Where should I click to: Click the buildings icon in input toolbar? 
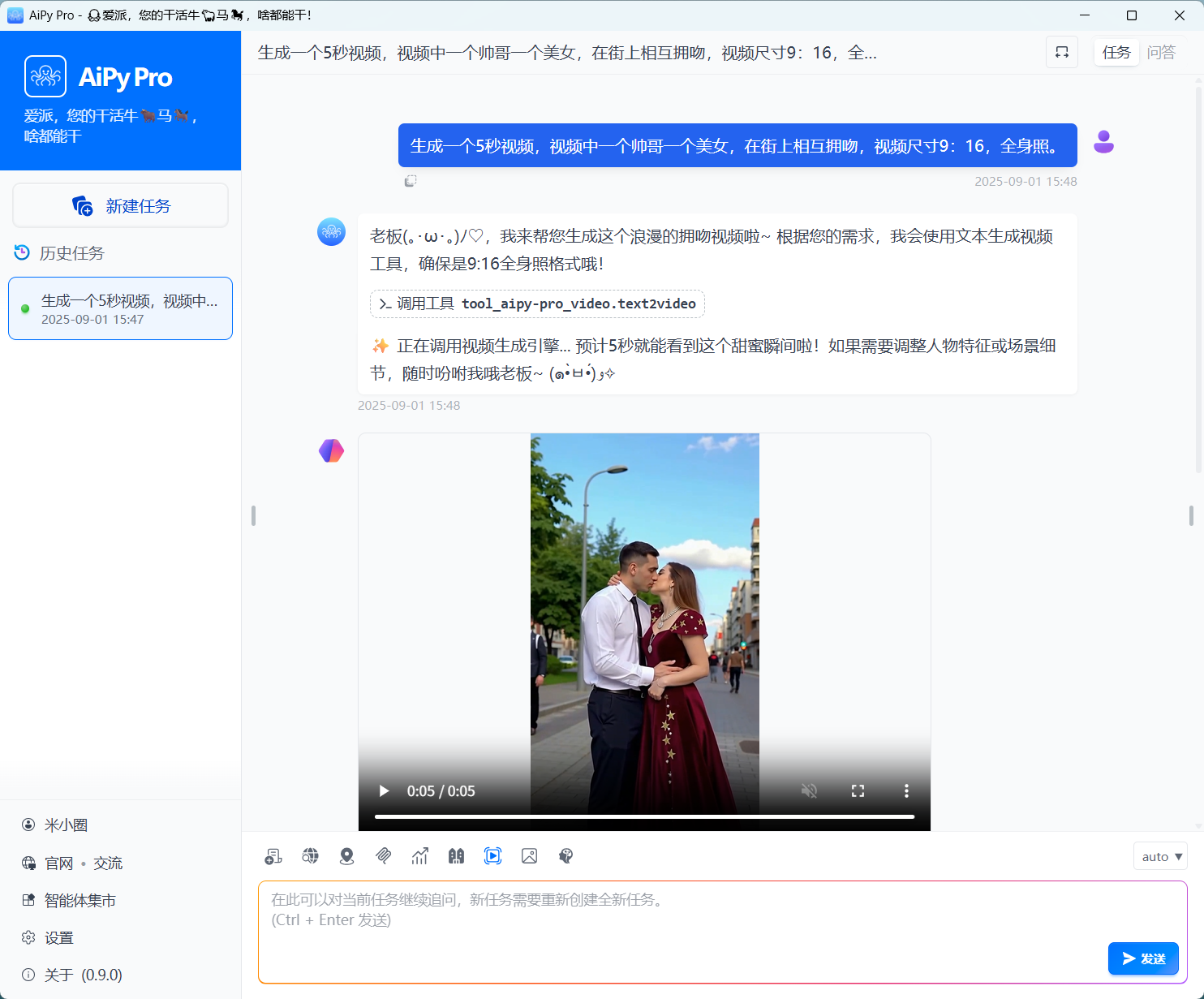pyautogui.click(x=456, y=856)
